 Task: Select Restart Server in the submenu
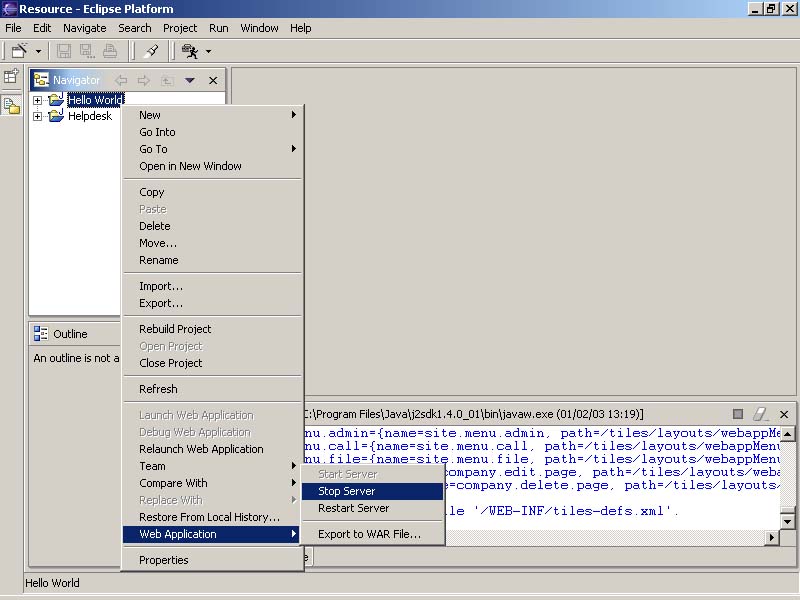pos(372,508)
